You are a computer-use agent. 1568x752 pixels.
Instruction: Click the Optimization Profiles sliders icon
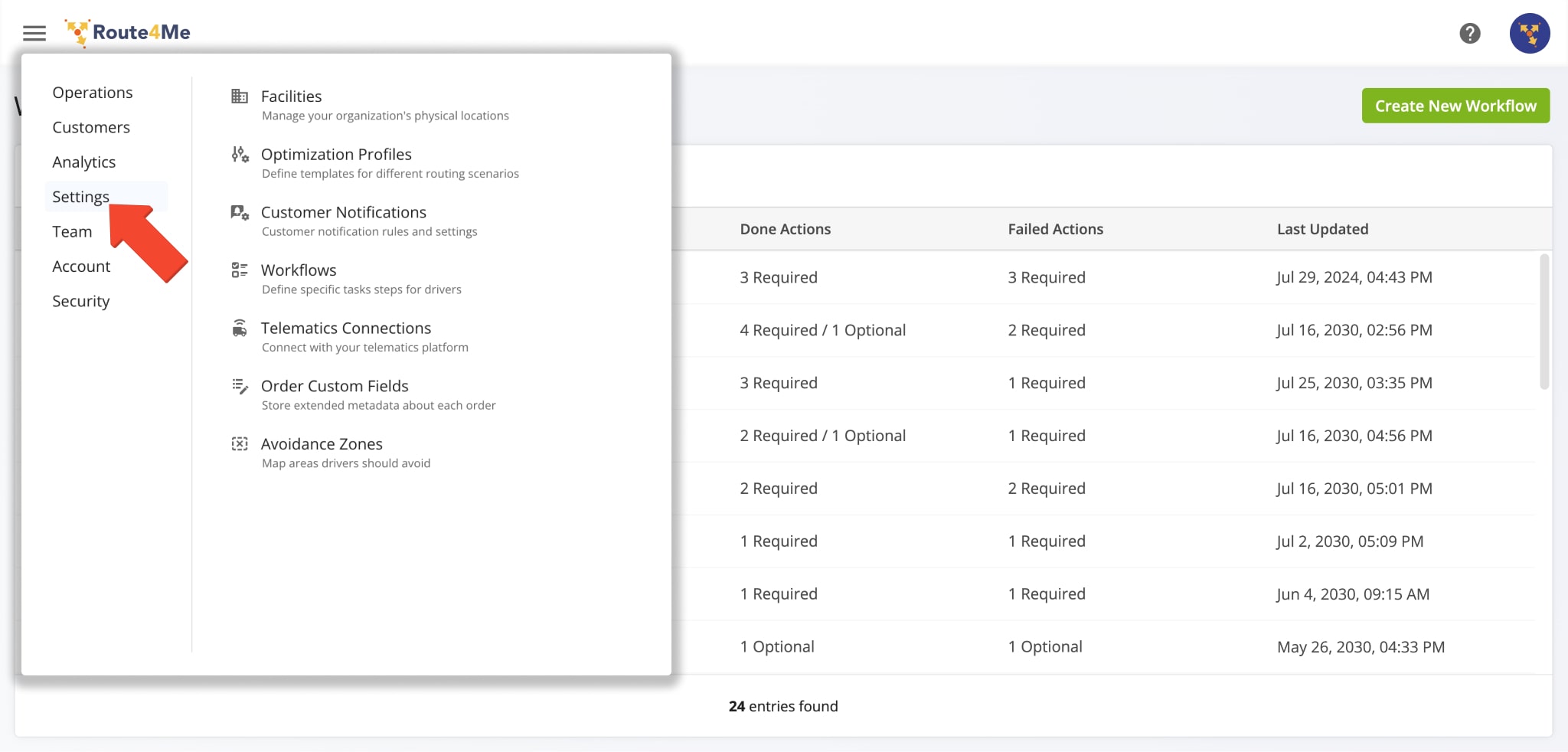pyautogui.click(x=240, y=154)
